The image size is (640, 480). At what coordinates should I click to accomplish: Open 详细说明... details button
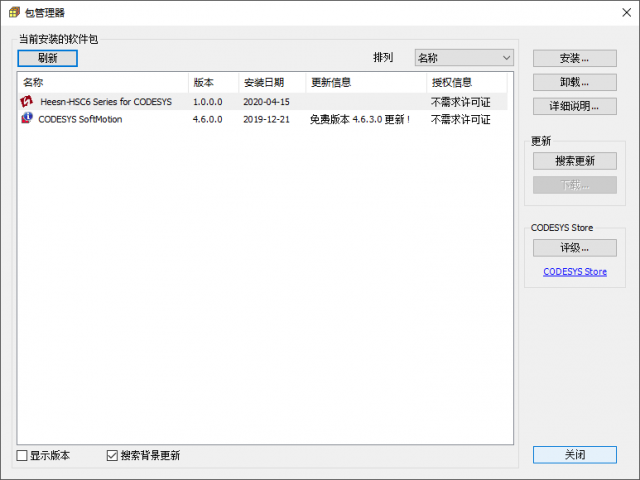[574, 106]
